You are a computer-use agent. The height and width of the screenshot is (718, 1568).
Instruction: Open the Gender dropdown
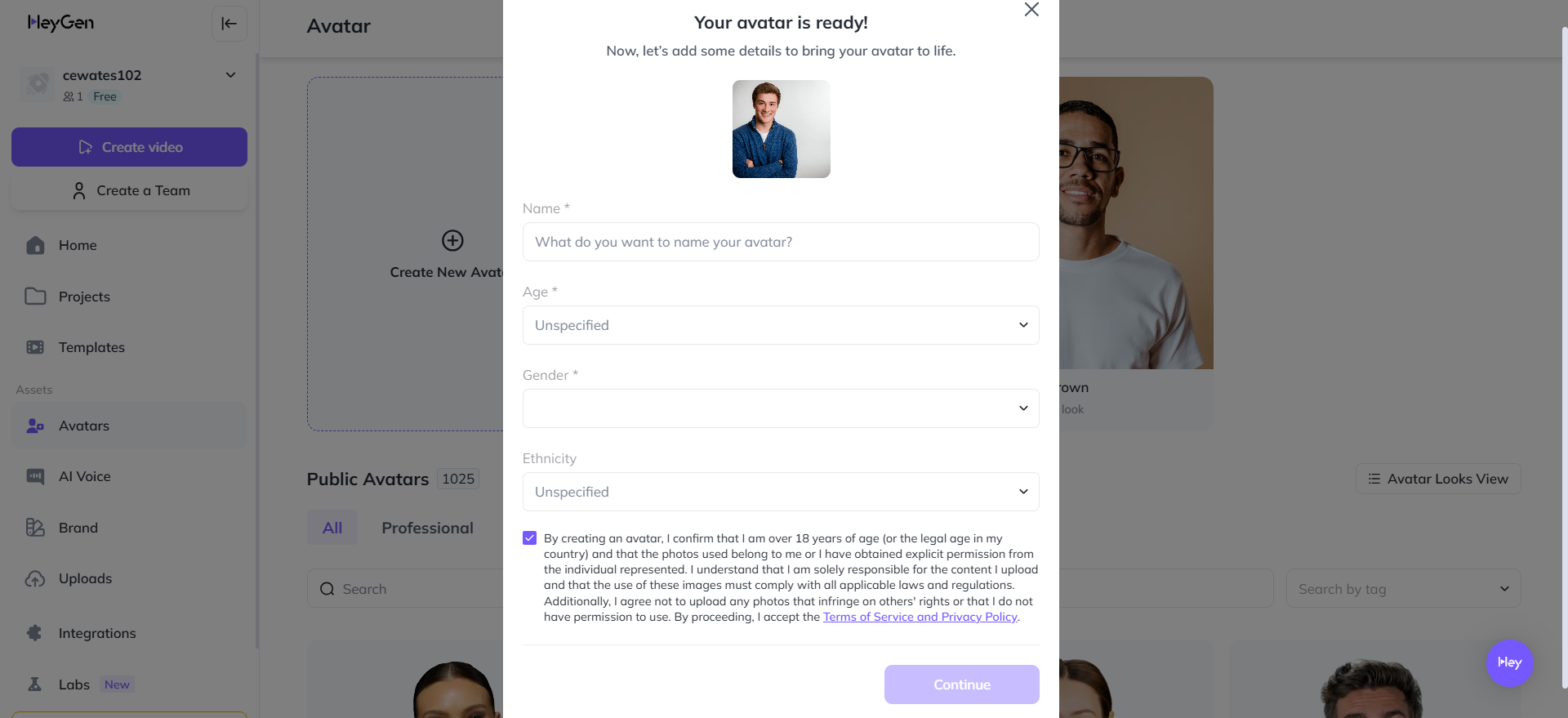[x=781, y=408]
